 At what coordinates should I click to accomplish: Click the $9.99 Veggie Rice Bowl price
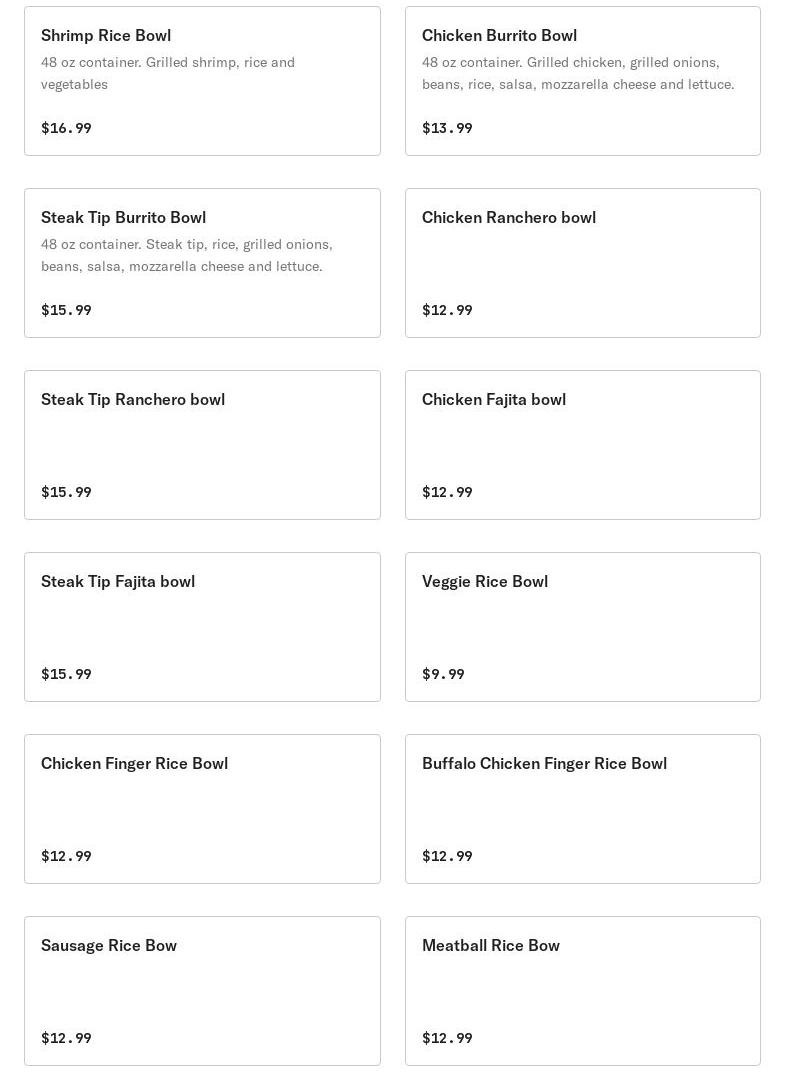443,674
